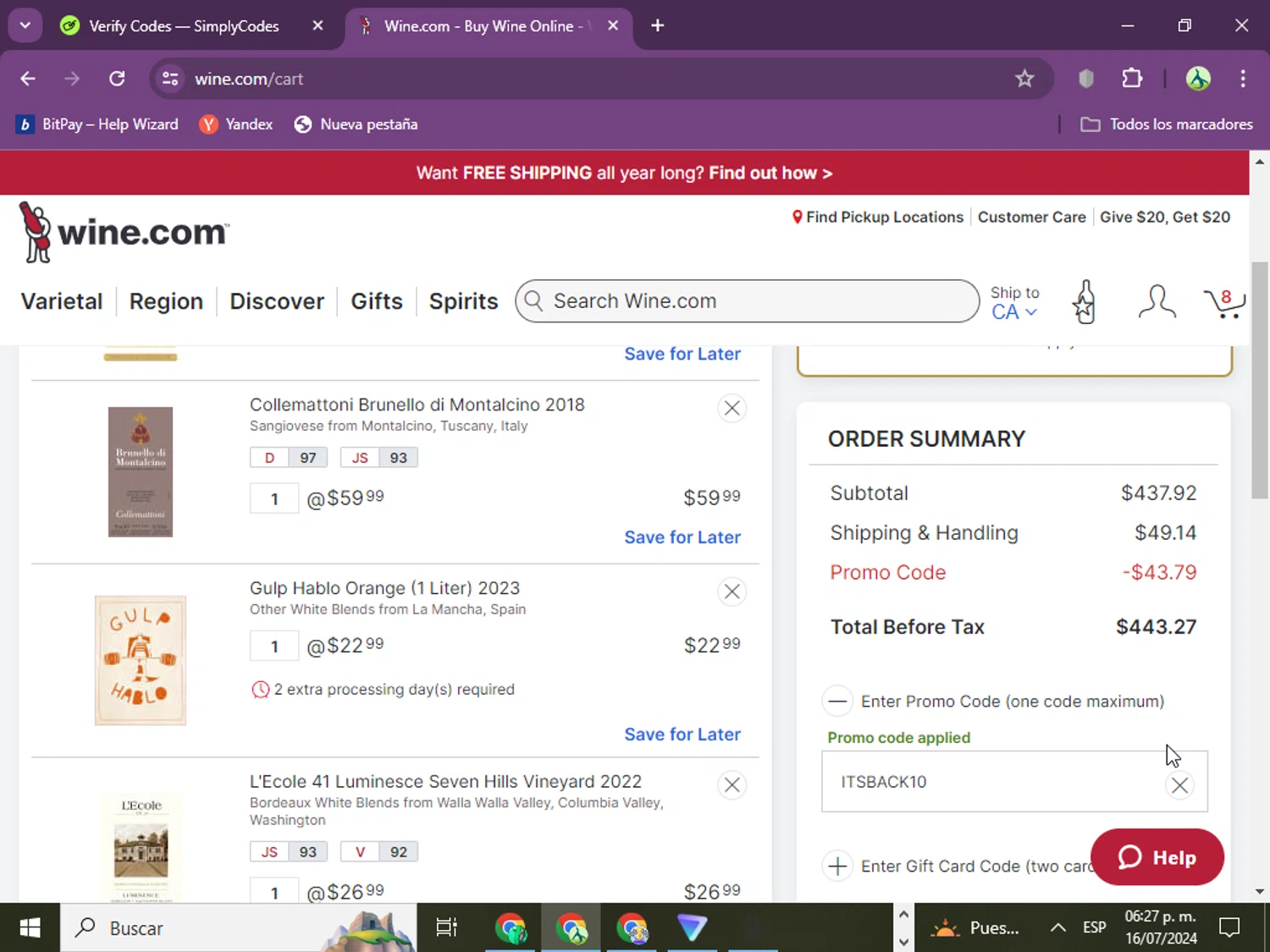
Task: Open the Windows notifications center icon
Action: [x=1229, y=928]
